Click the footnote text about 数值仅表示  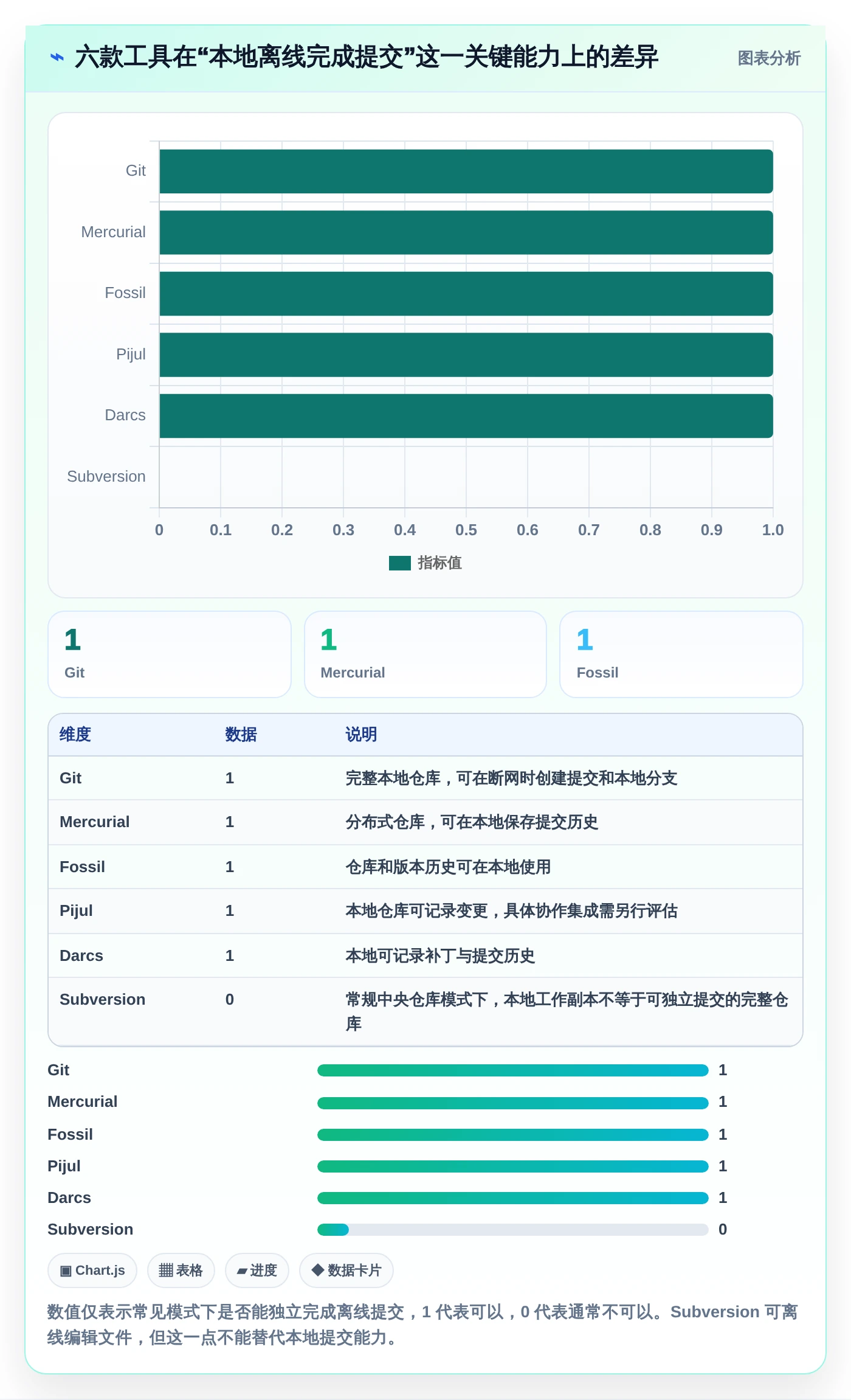[422, 1325]
